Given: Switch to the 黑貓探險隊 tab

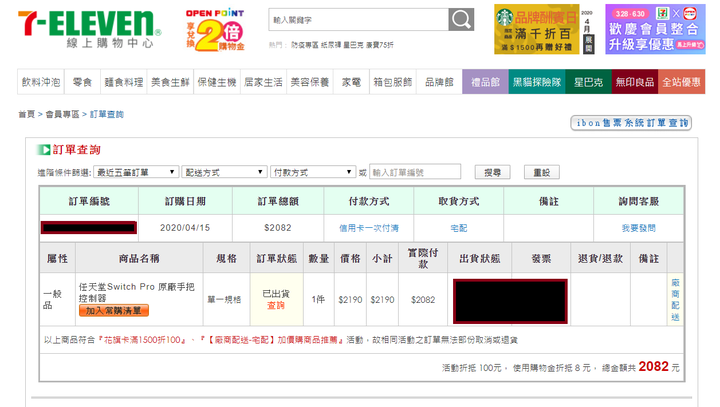Looking at the screenshot, I should [537, 82].
